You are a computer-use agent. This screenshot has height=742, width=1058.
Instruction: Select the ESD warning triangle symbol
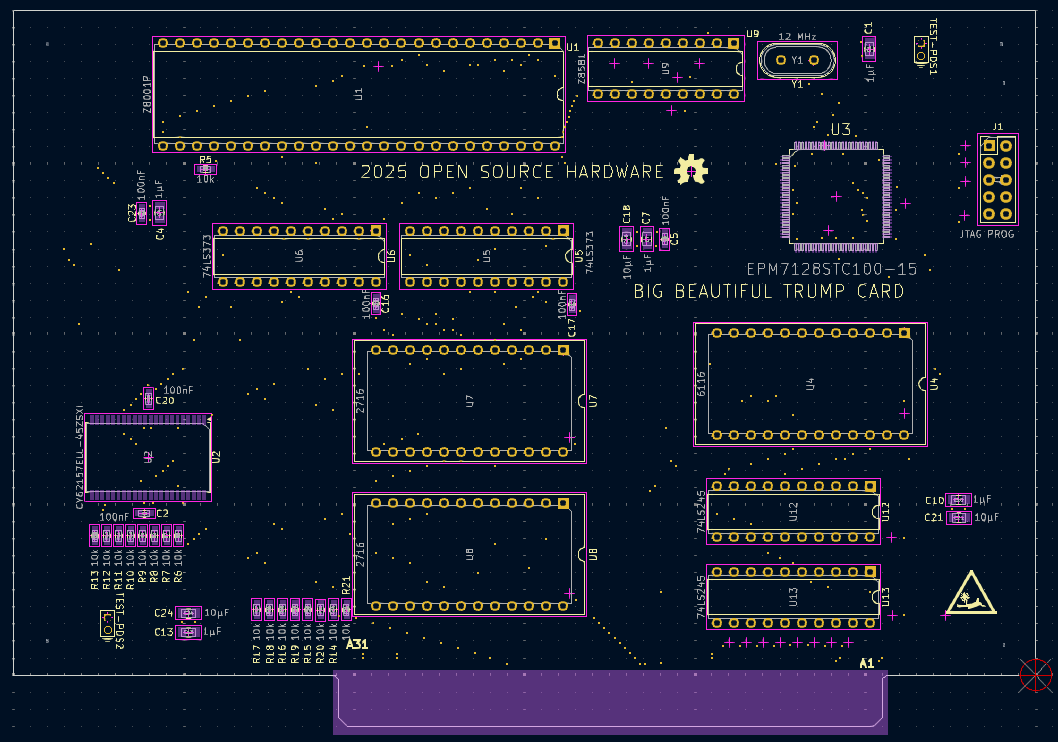click(x=970, y=593)
